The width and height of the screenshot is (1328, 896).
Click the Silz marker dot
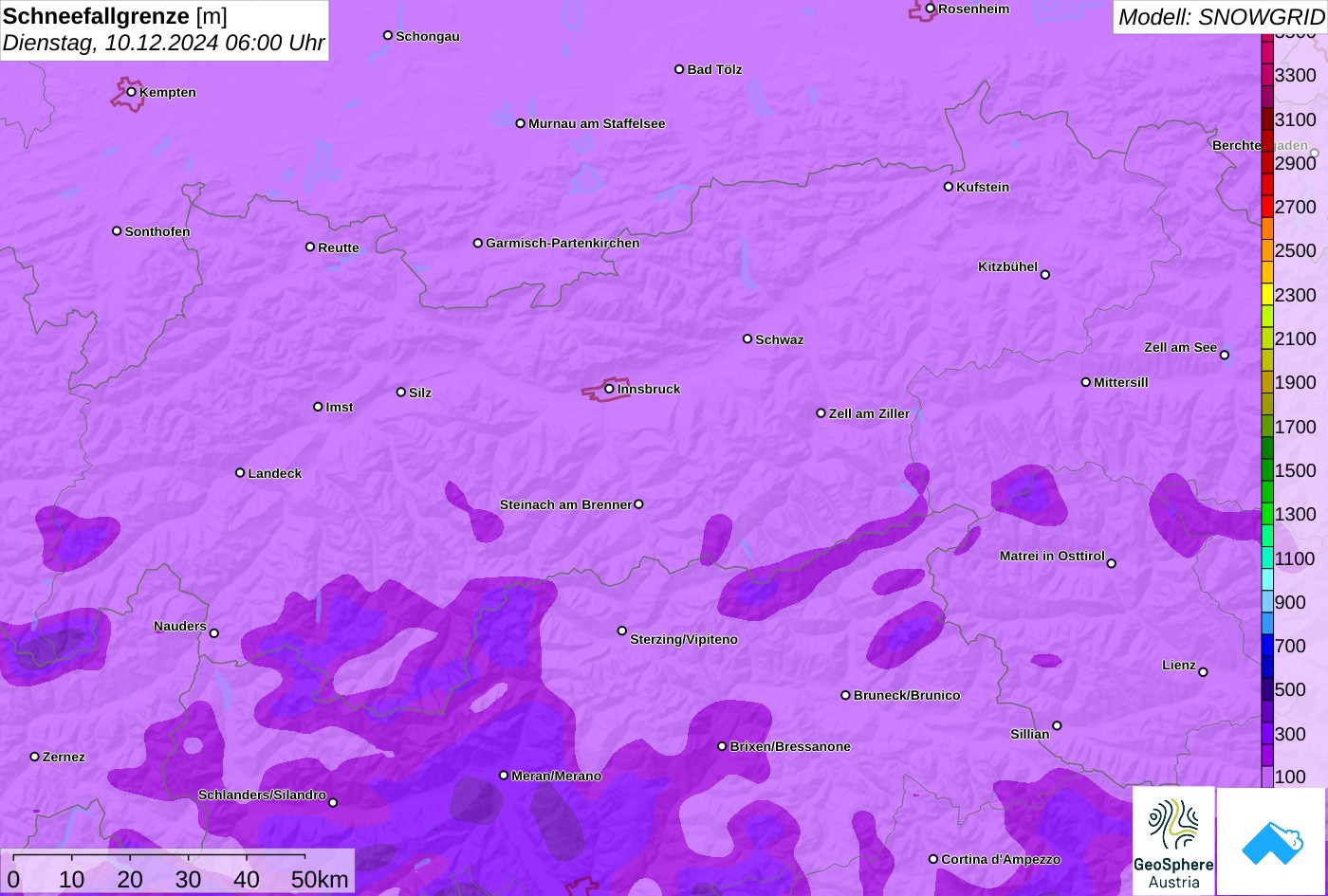(x=401, y=392)
